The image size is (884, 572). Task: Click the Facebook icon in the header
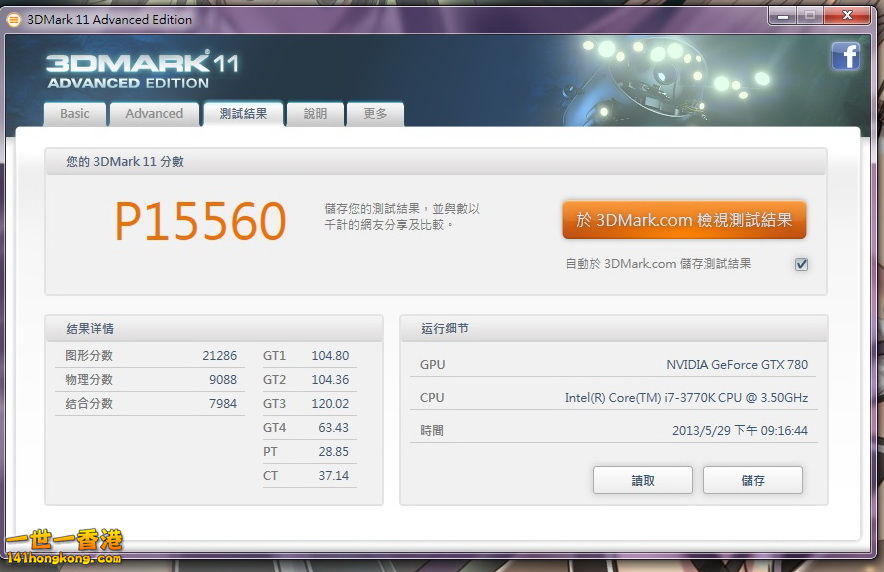click(846, 56)
